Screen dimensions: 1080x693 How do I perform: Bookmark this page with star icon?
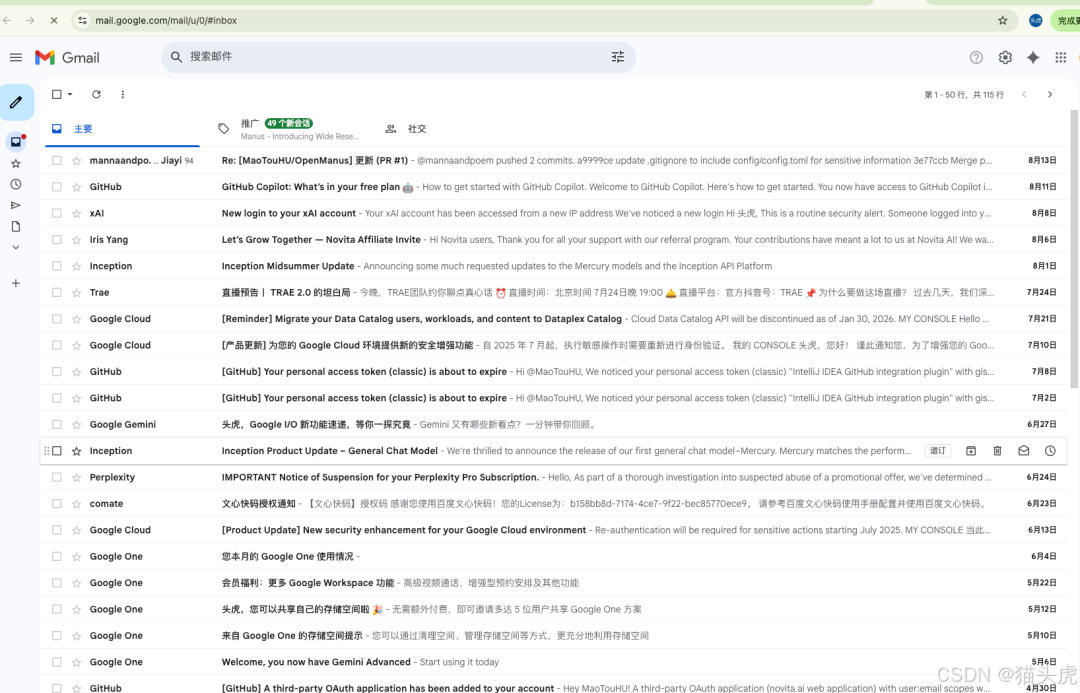(1002, 21)
